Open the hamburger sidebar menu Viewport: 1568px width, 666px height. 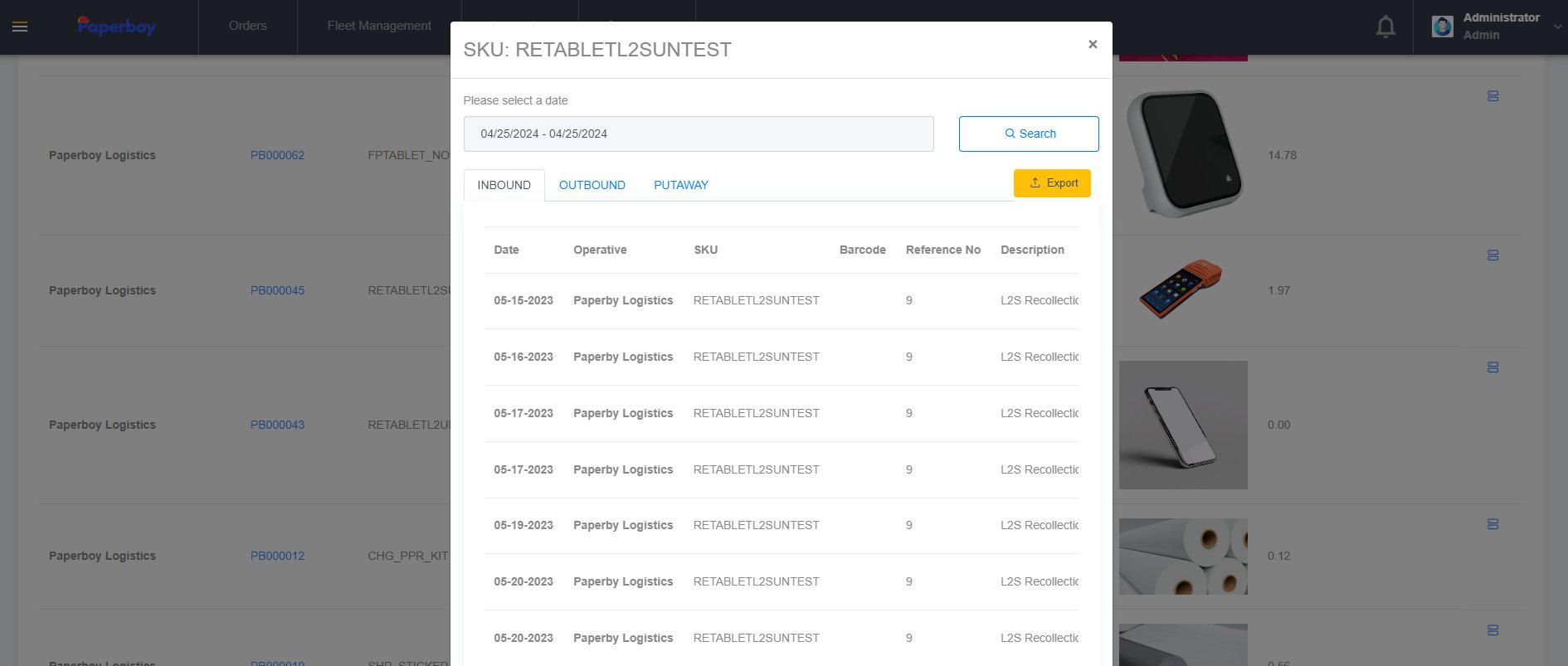pos(20,27)
